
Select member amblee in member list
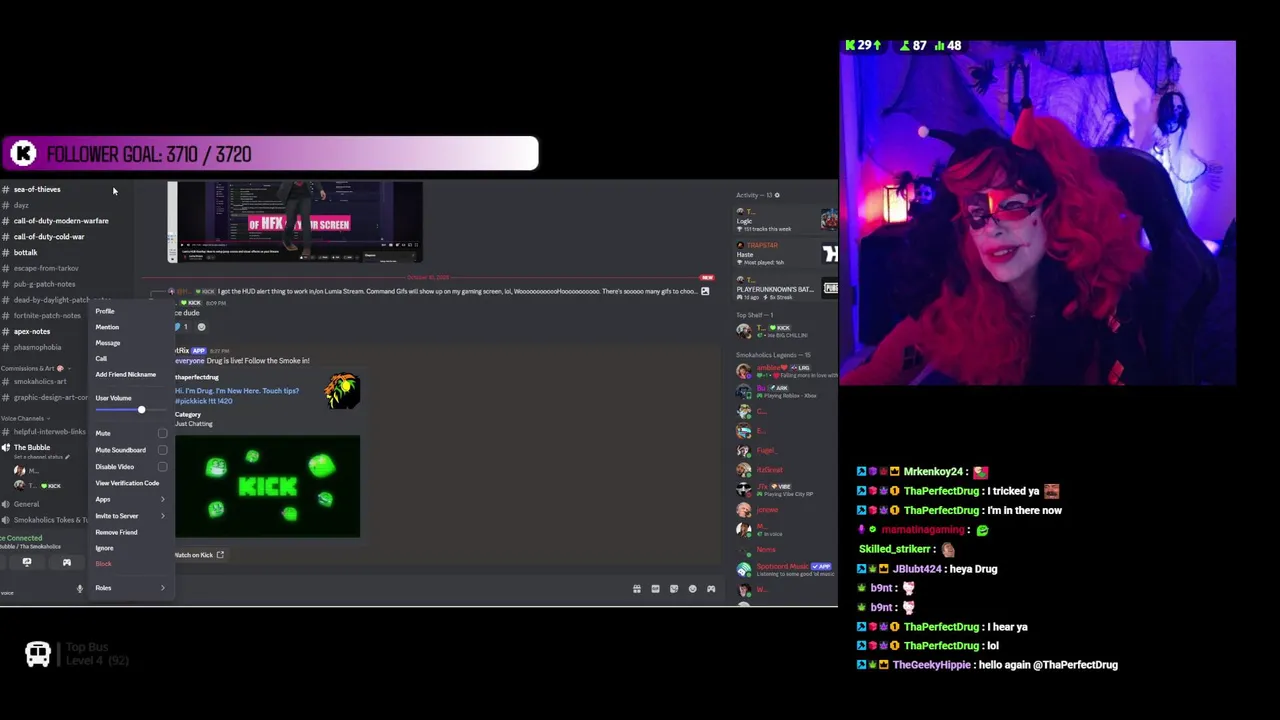click(785, 371)
